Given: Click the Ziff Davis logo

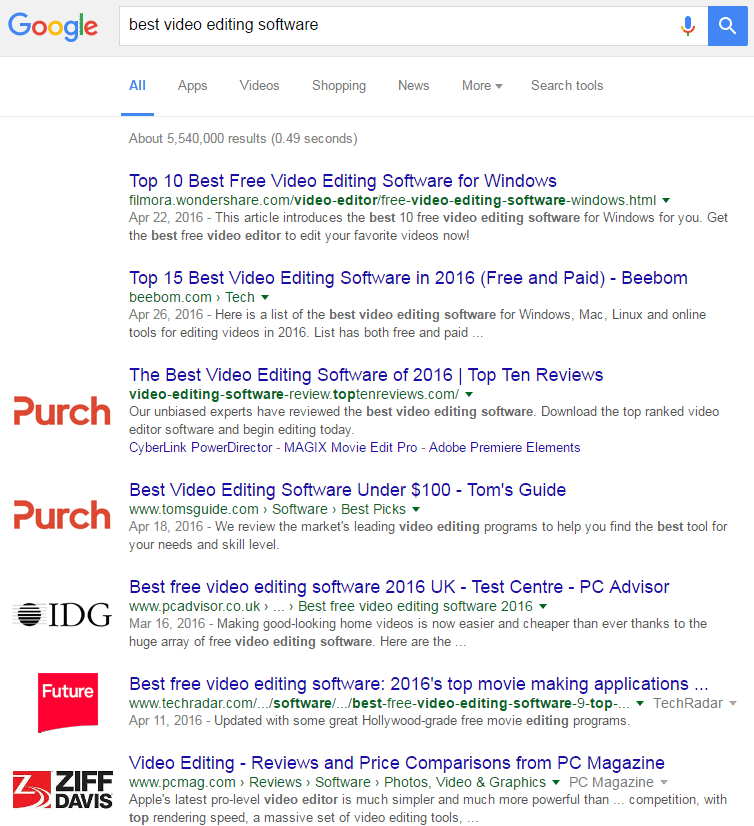Looking at the screenshot, I should 63,790.
